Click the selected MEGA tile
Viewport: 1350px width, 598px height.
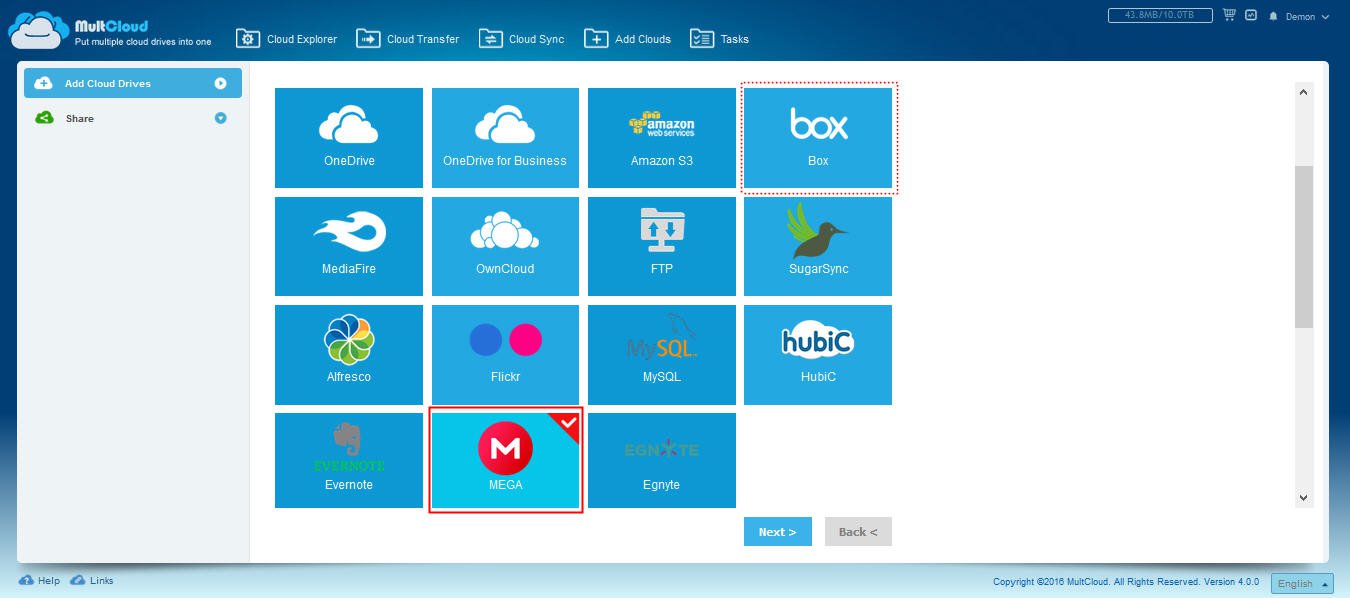(x=505, y=461)
